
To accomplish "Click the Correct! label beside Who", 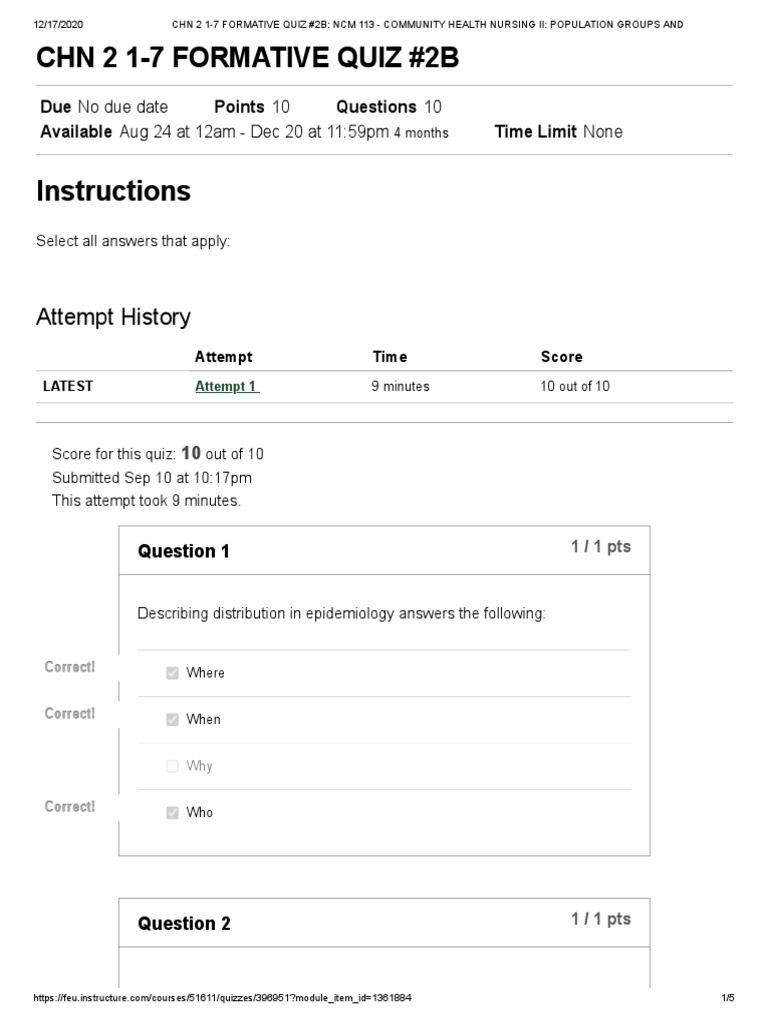I will coord(70,806).
